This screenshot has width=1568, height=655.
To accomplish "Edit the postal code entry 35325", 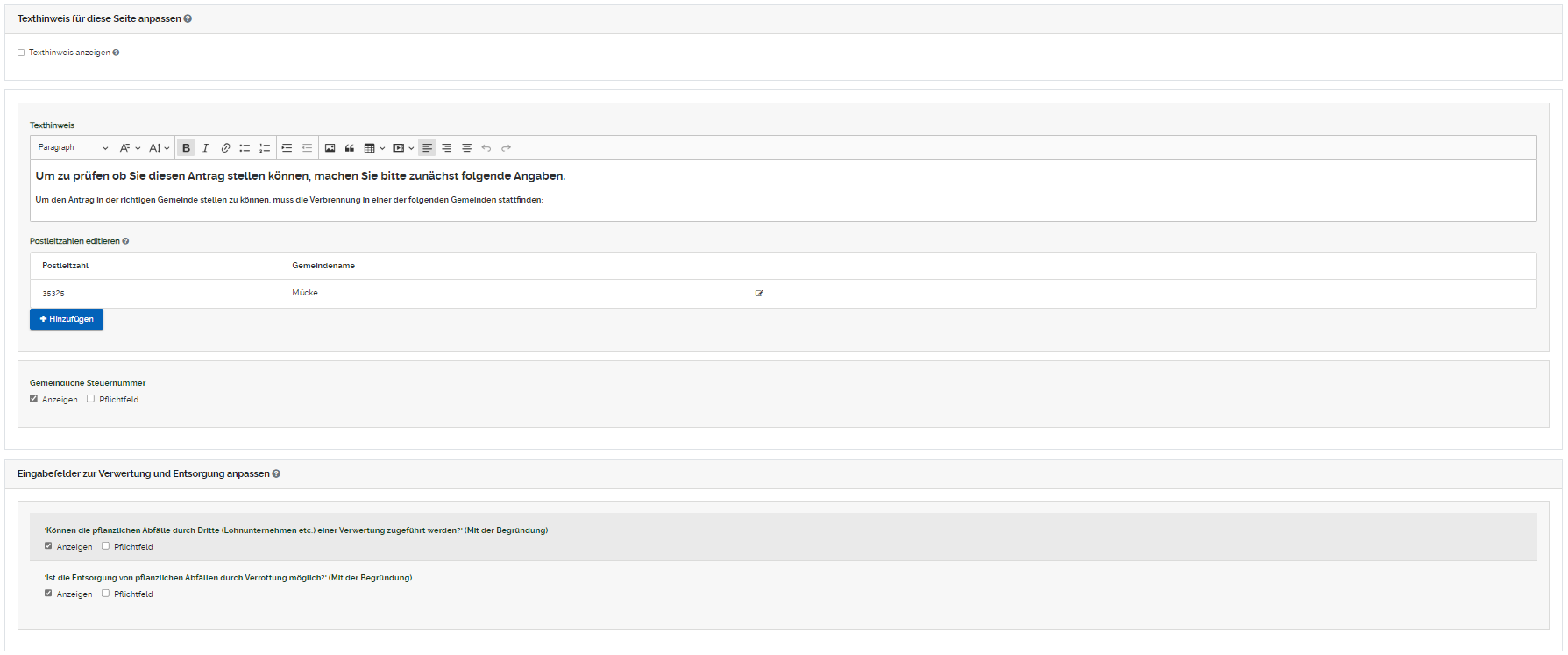I will point(759,294).
